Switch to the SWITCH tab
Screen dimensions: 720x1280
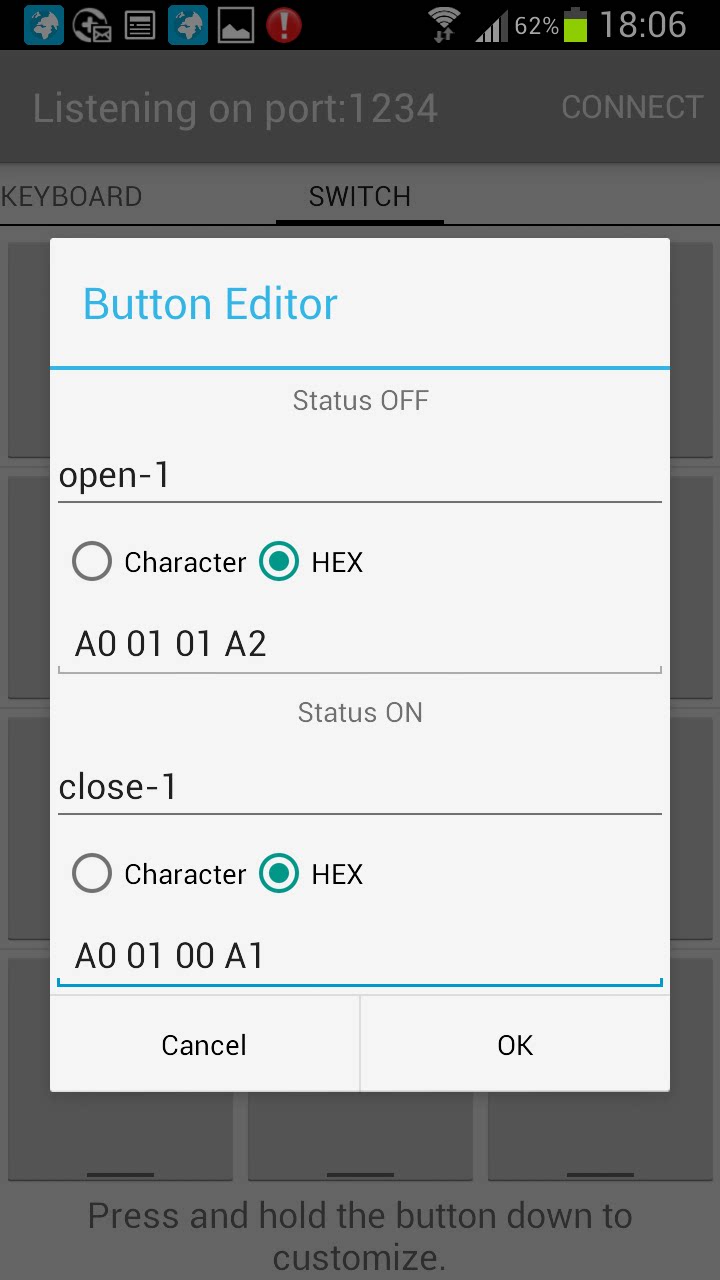(360, 196)
